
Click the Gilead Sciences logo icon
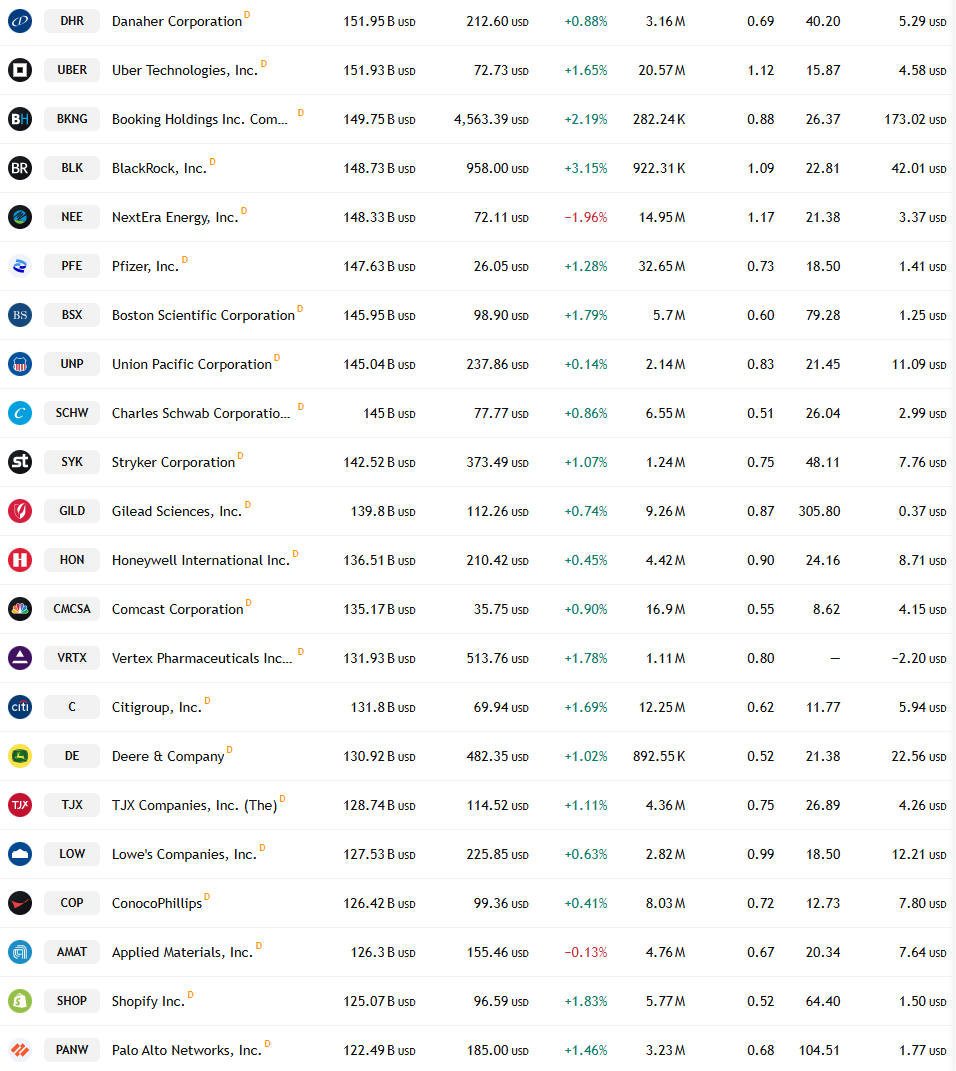(20, 511)
